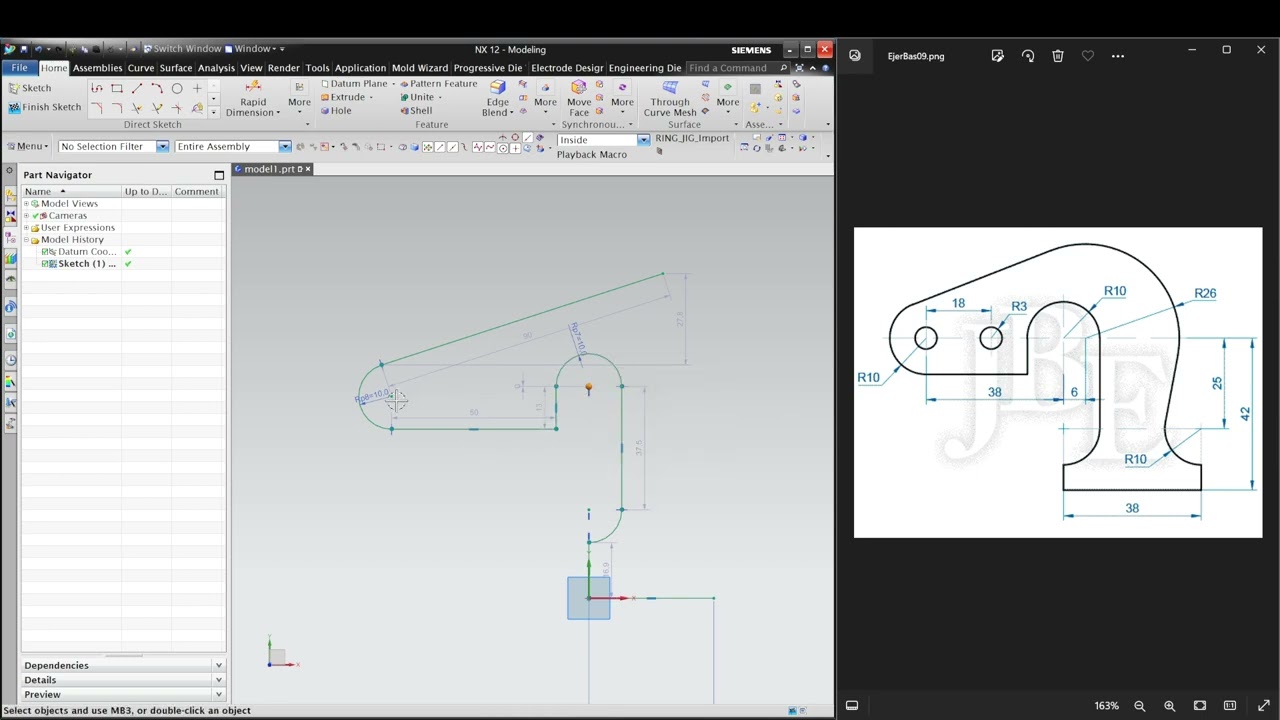Click the Finish Sketch button
The height and width of the screenshot is (720, 1280).
(44, 107)
